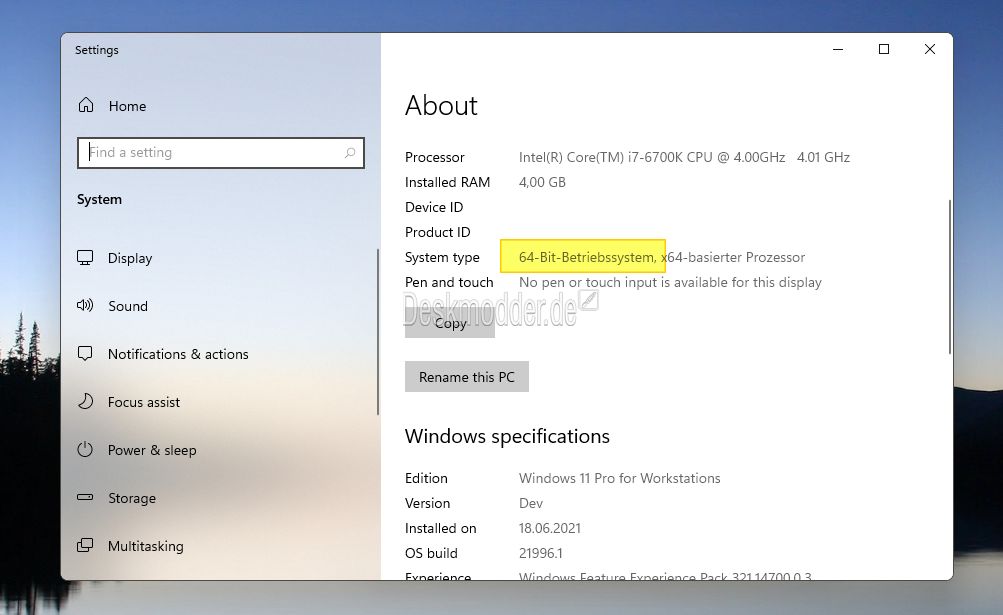This screenshot has height=615, width=1003.
Task: Go to Home settings page
Action: (x=127, y=106)
